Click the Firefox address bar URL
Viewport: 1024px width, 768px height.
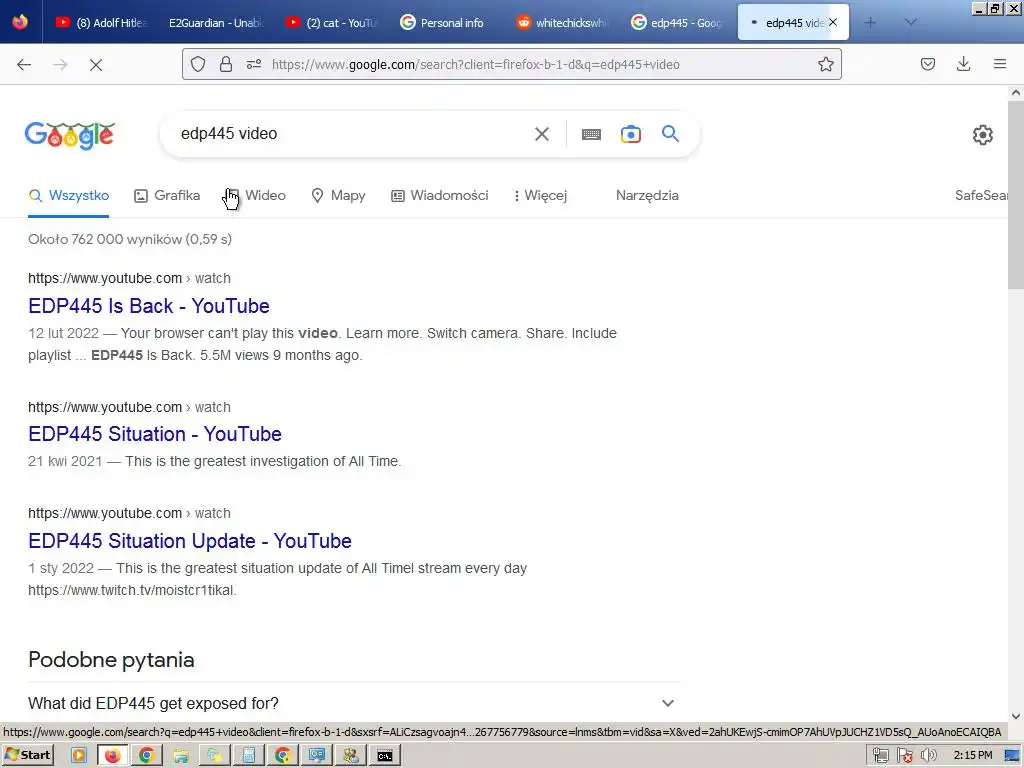coord(475,64)
